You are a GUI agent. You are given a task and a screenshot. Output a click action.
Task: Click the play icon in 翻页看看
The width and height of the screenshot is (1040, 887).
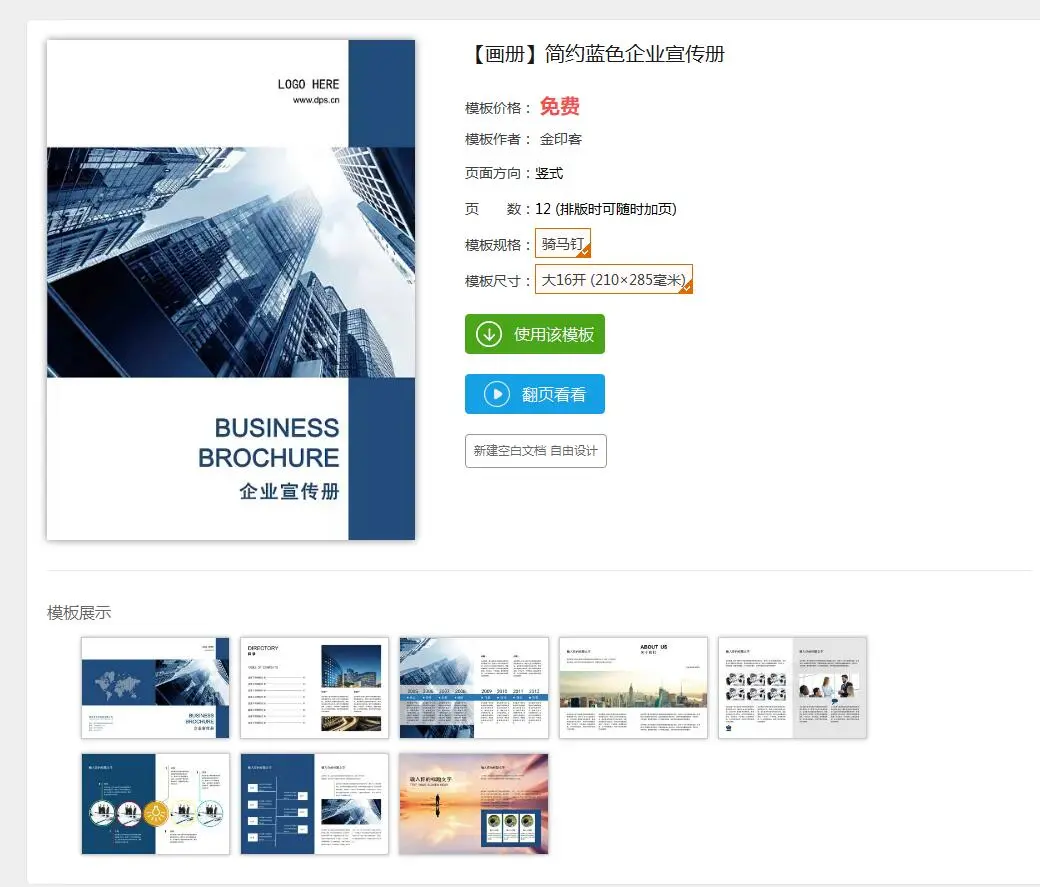(x=497, y=394)
